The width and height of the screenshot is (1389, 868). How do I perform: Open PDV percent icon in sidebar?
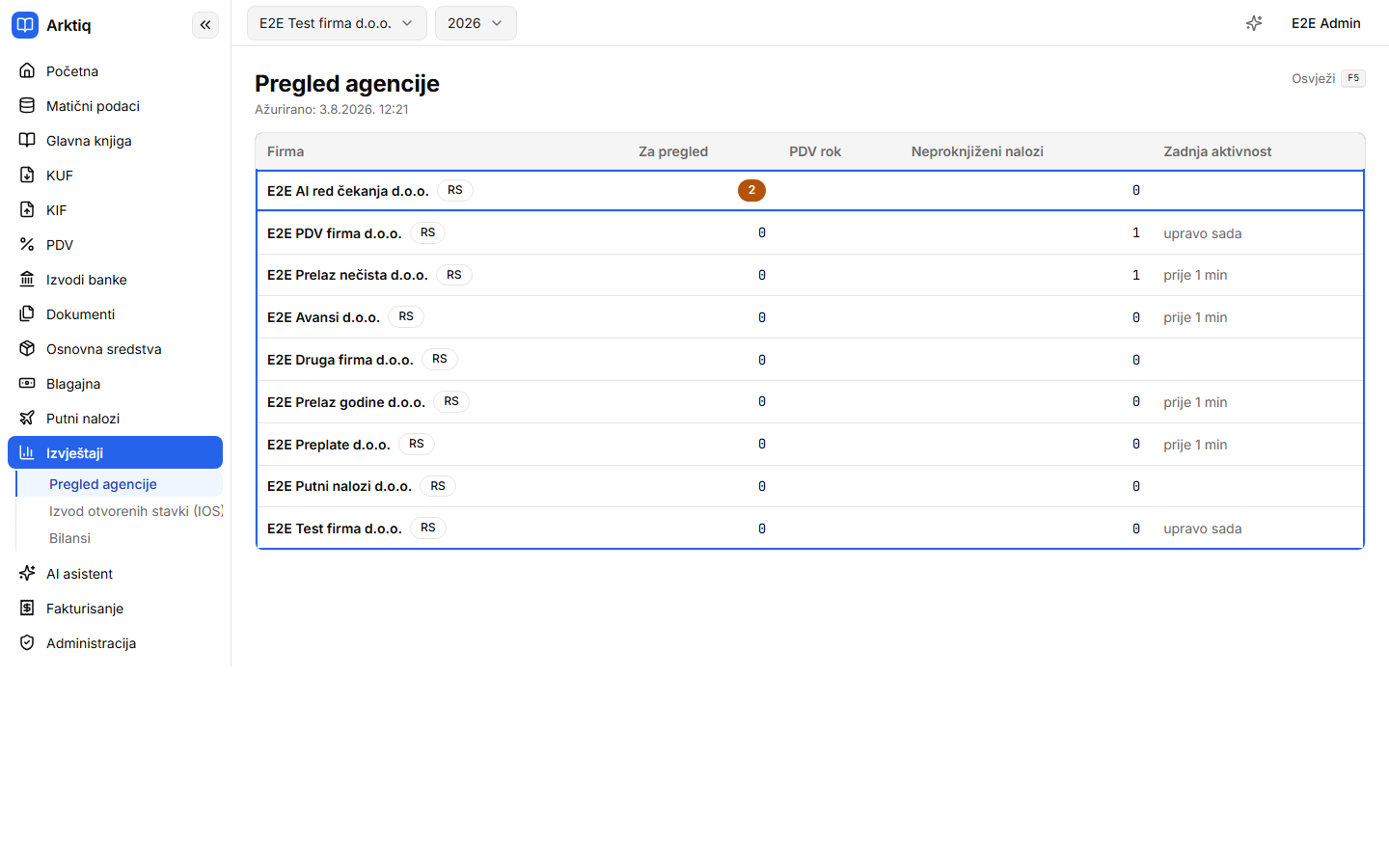click(x=27, y=245)
